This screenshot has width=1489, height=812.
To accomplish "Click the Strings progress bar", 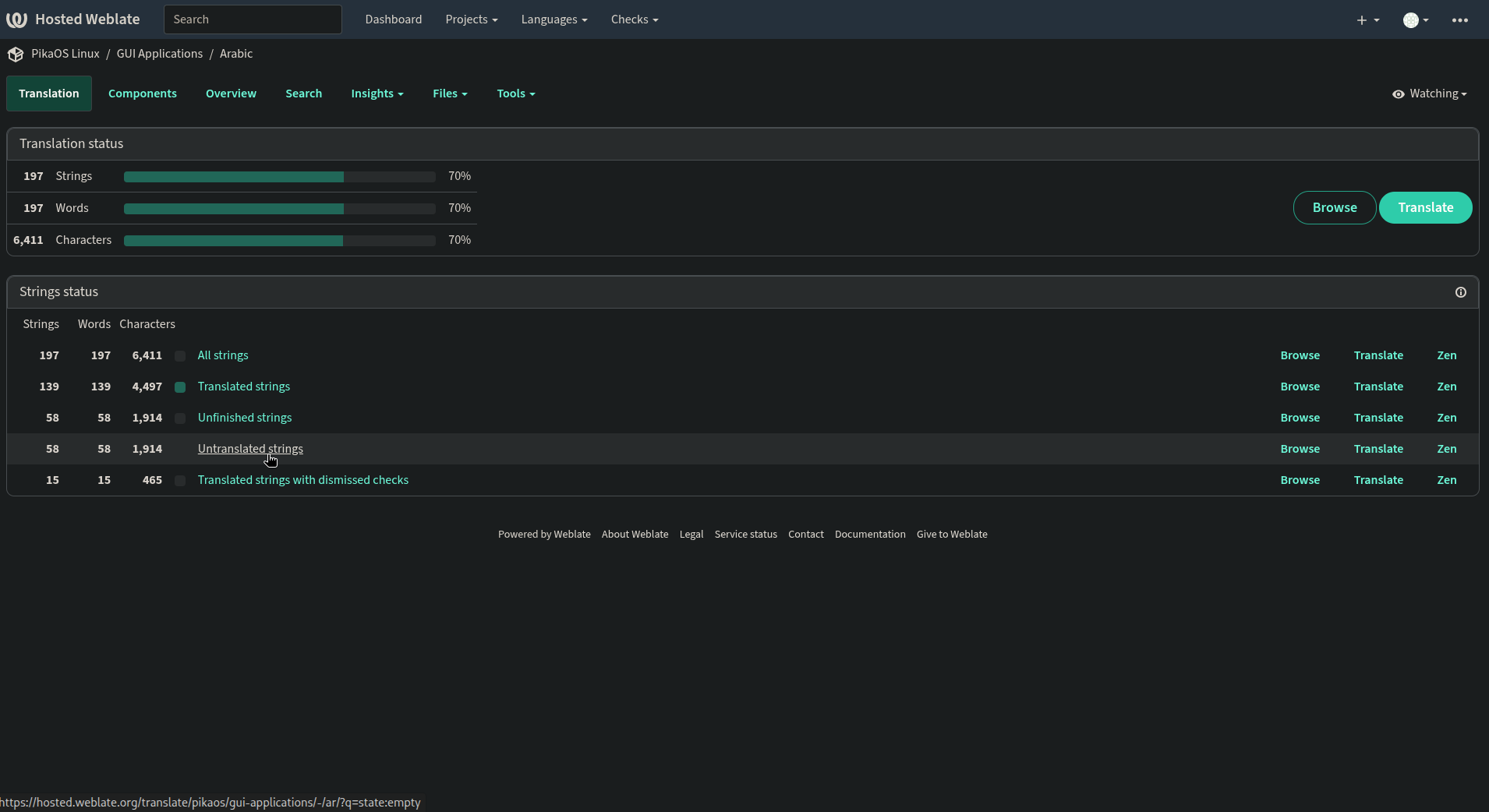I will click(279, 177).
